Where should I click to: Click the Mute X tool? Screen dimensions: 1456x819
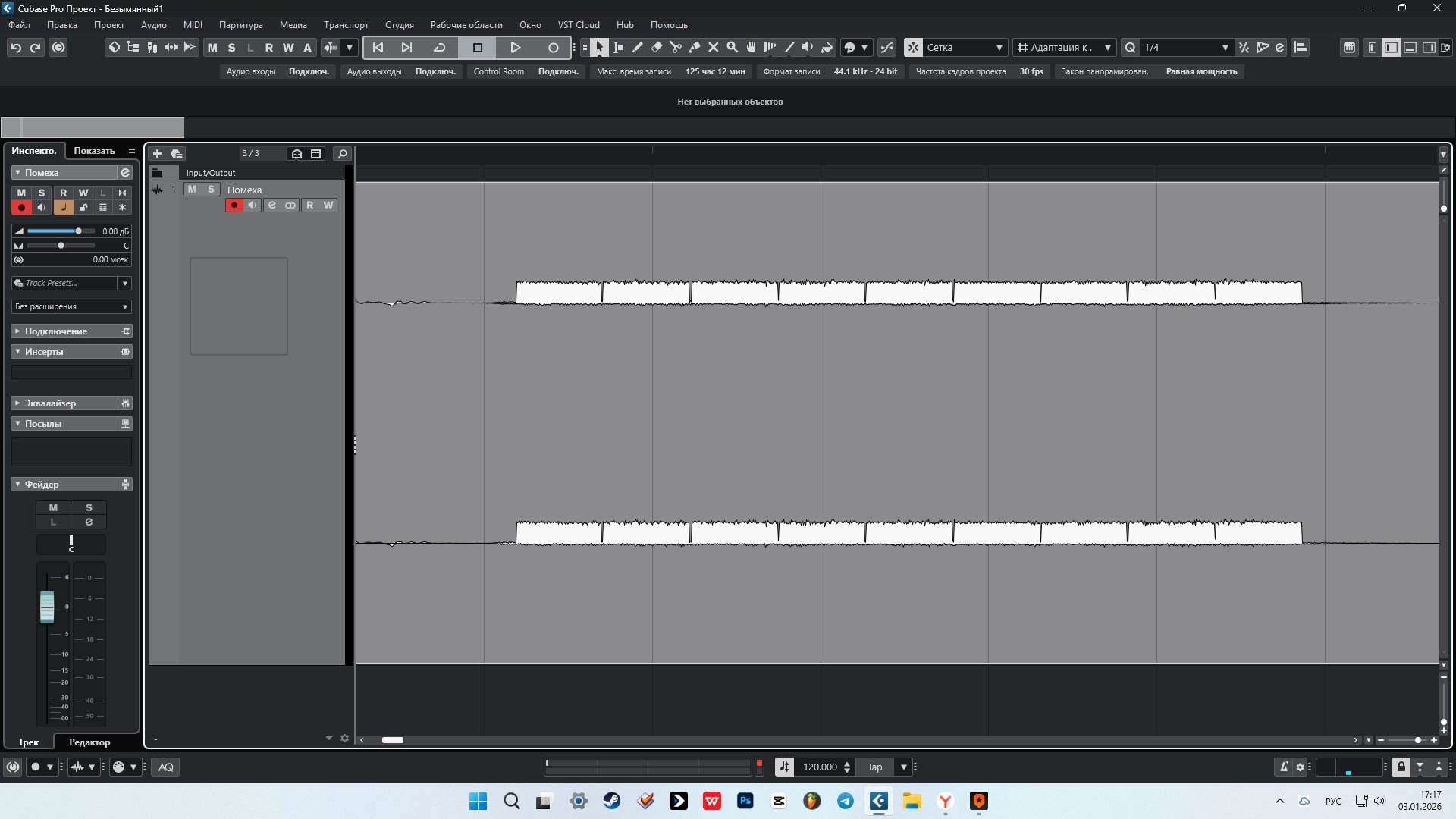714,47
